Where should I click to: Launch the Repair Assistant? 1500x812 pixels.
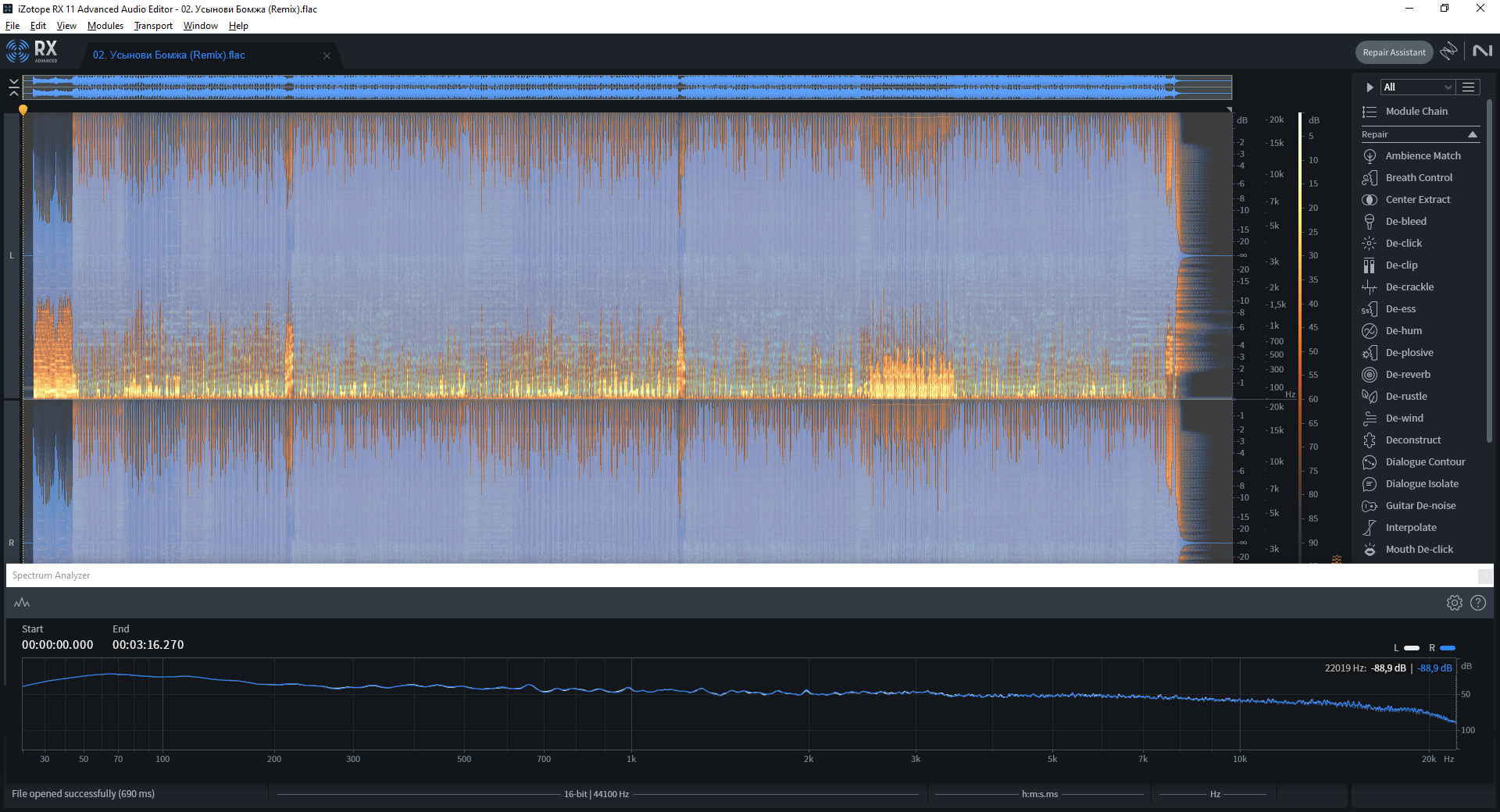click(x=1394, y=52)
